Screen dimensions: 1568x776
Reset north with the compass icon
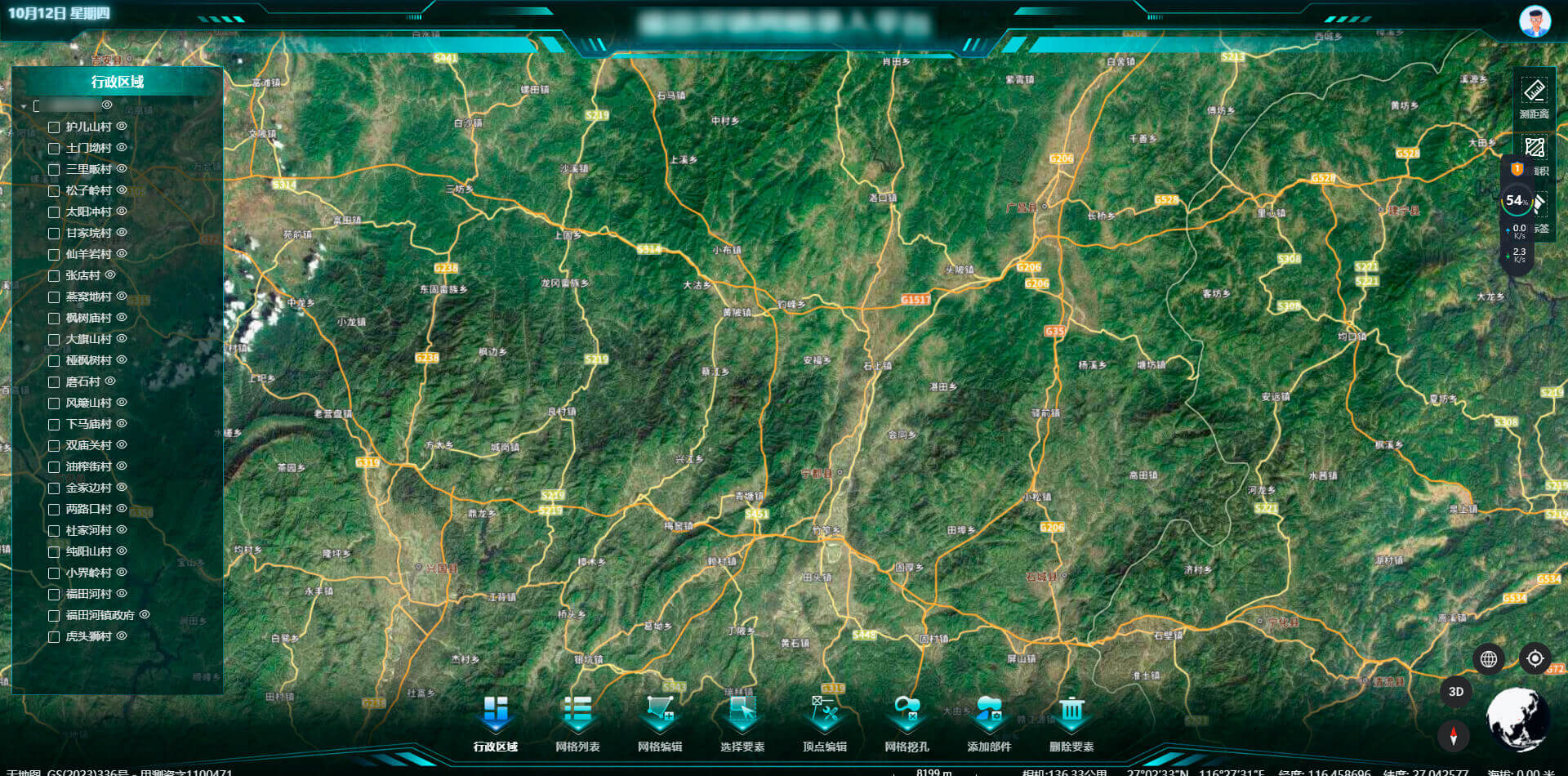click(1453, 735)
